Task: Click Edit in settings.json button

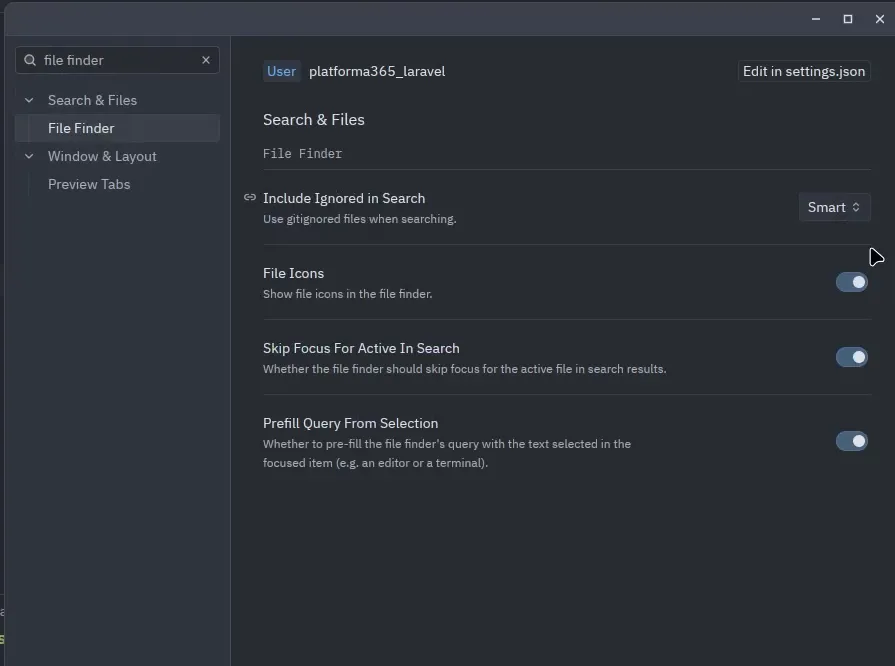Action: tap(804, 71)
